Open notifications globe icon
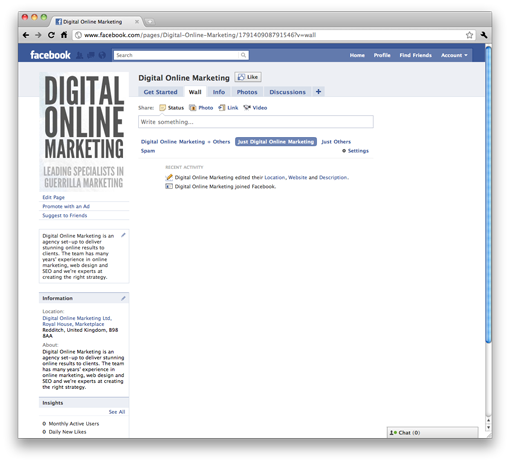The image size is (510, 463). pyautogui.click(x=102, y=55)
